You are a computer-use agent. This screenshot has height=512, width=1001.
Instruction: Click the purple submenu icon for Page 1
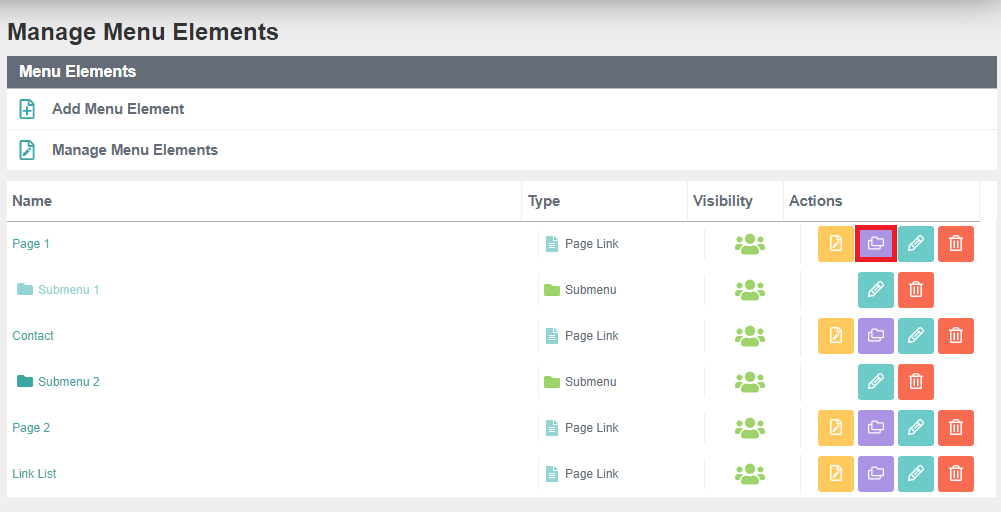pyautogui.click(x=876, y=244)
